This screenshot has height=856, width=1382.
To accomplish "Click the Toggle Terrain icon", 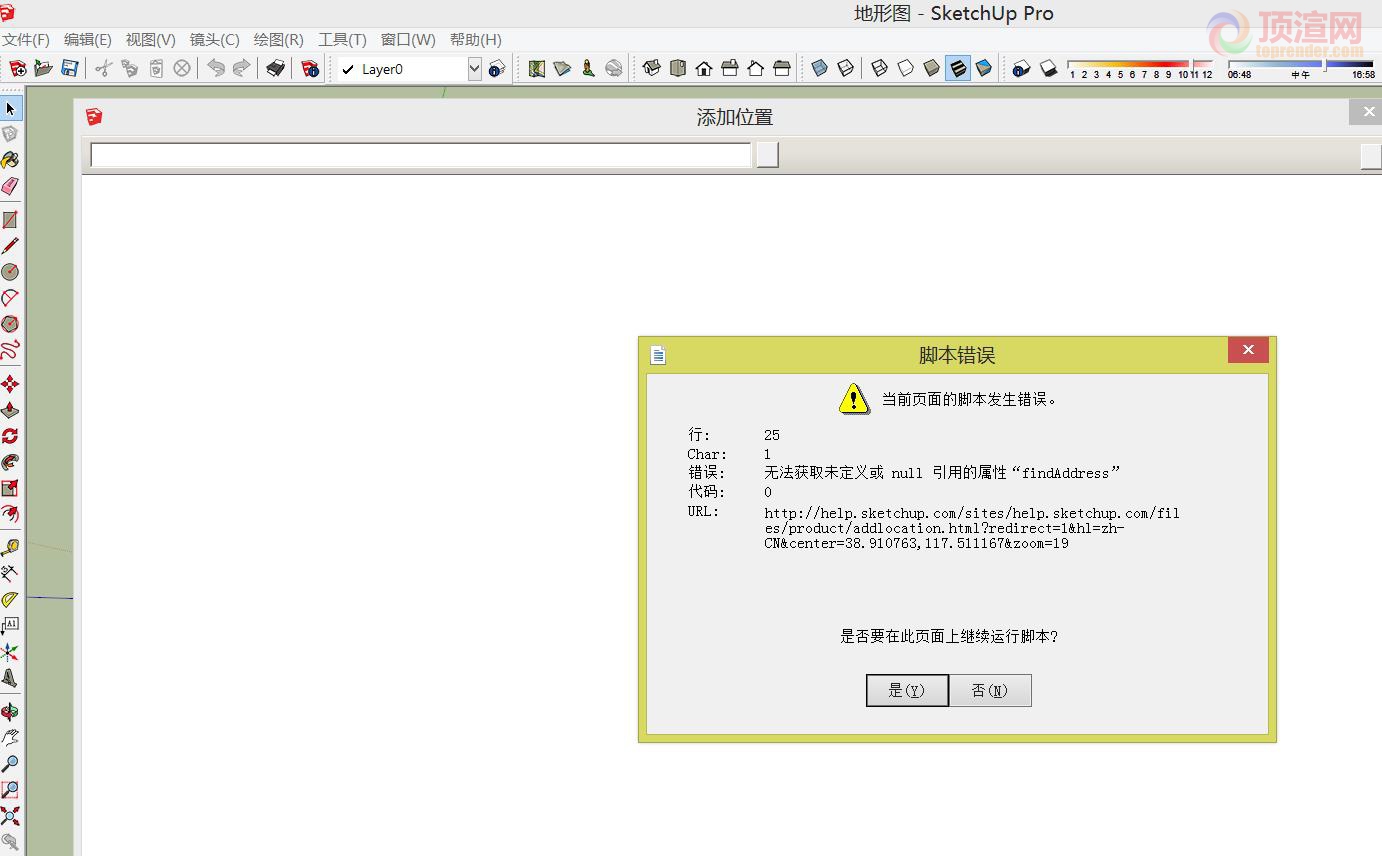I will pos(562,68).
